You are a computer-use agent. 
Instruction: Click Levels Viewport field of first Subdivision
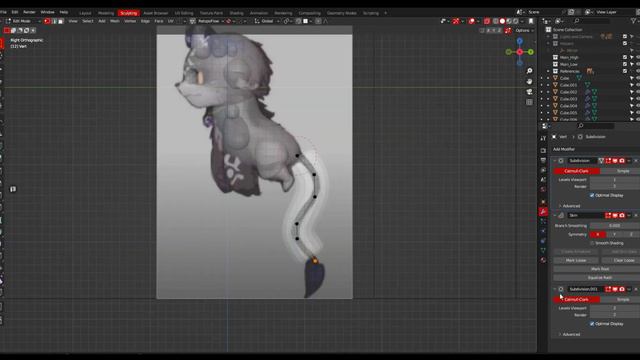615,180
